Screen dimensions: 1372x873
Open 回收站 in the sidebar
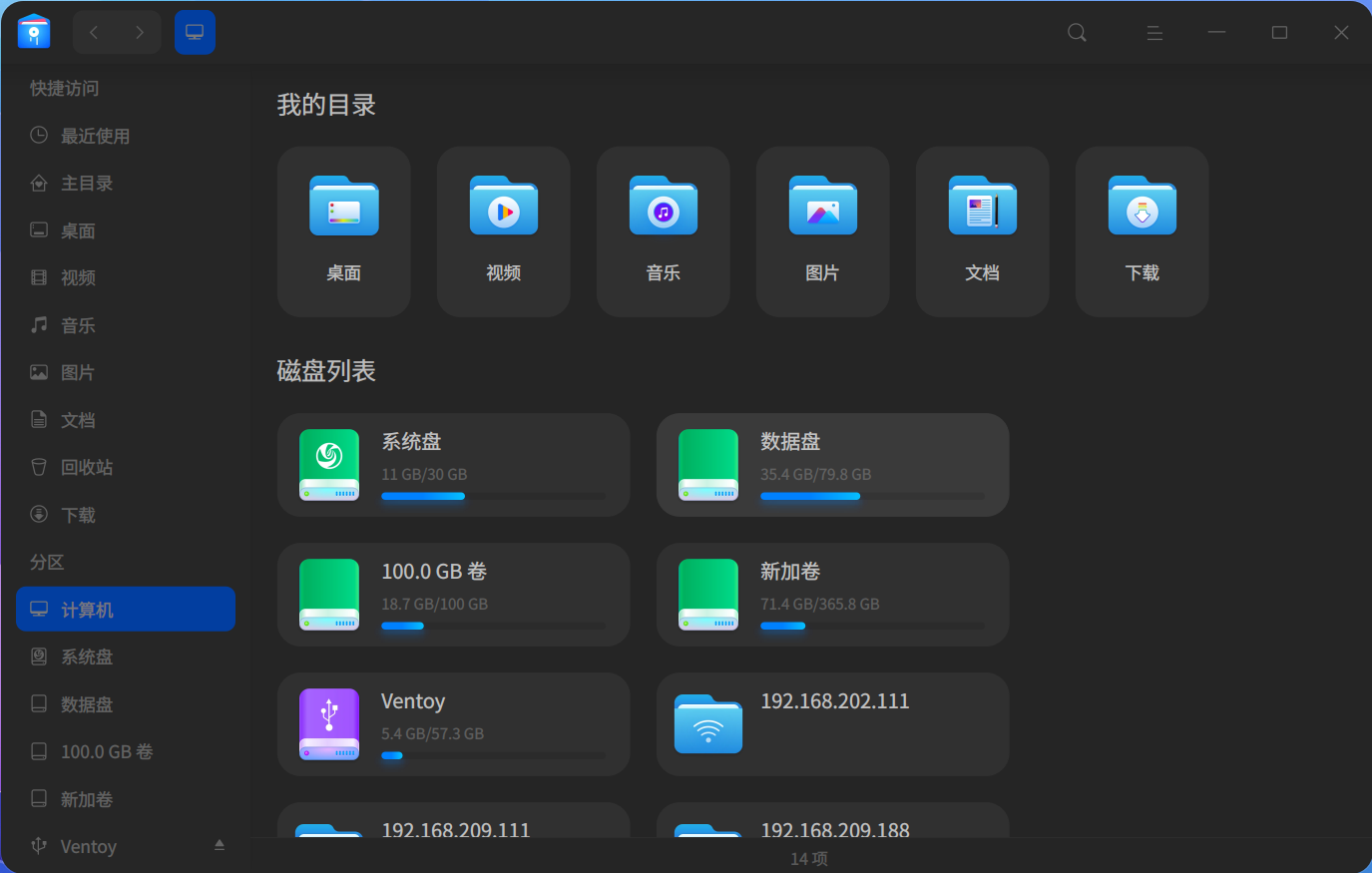coord(126,468)
